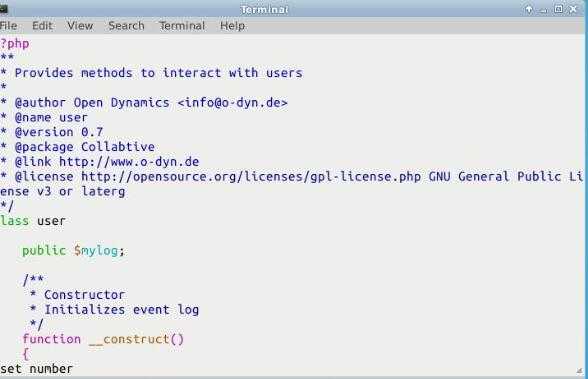The image size is (588, 379).
Task: Click '__construct()' method name
Action: (x=136, y=339)
